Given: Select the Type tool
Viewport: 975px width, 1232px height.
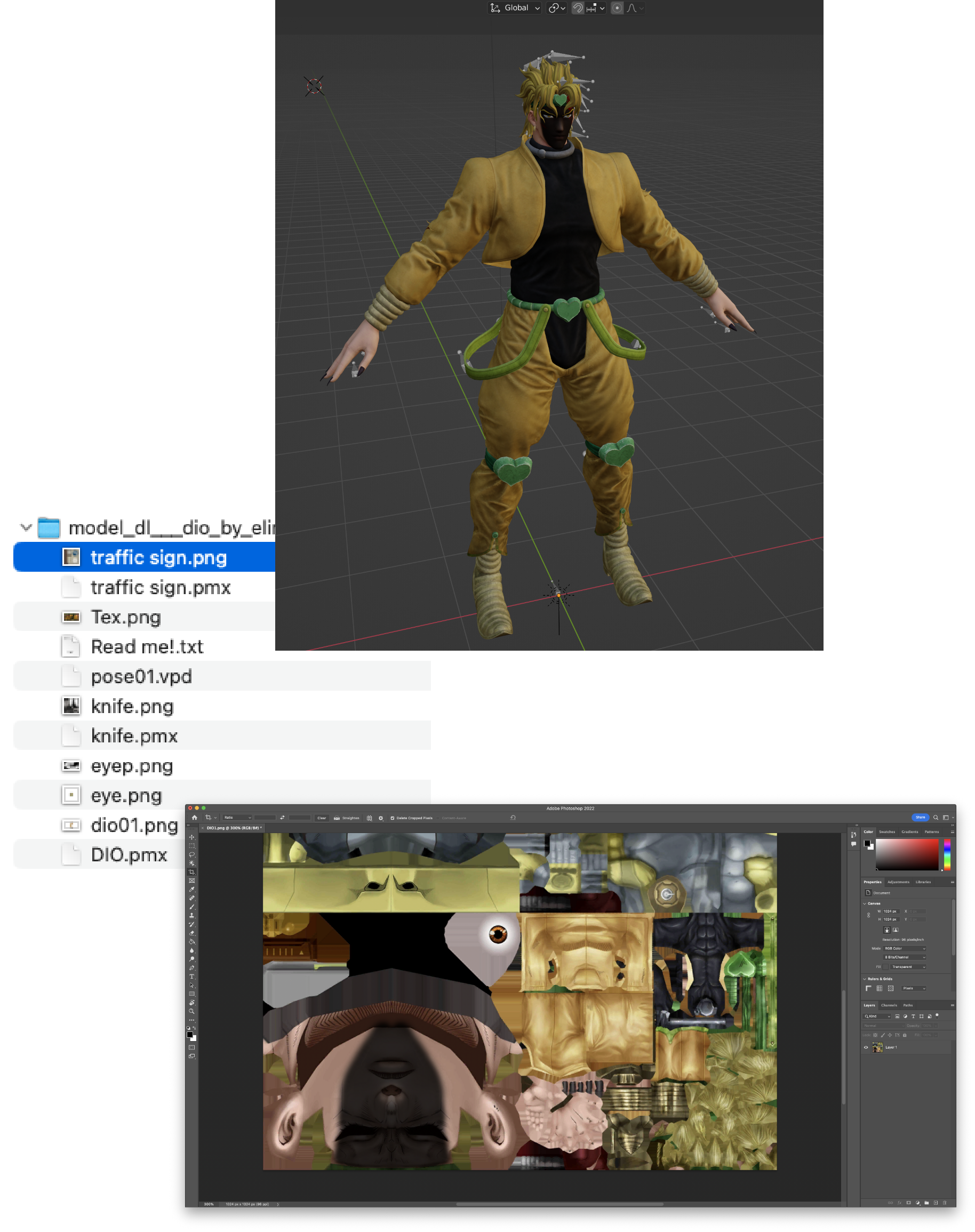Looking at the screenshot, I should 193,977.
